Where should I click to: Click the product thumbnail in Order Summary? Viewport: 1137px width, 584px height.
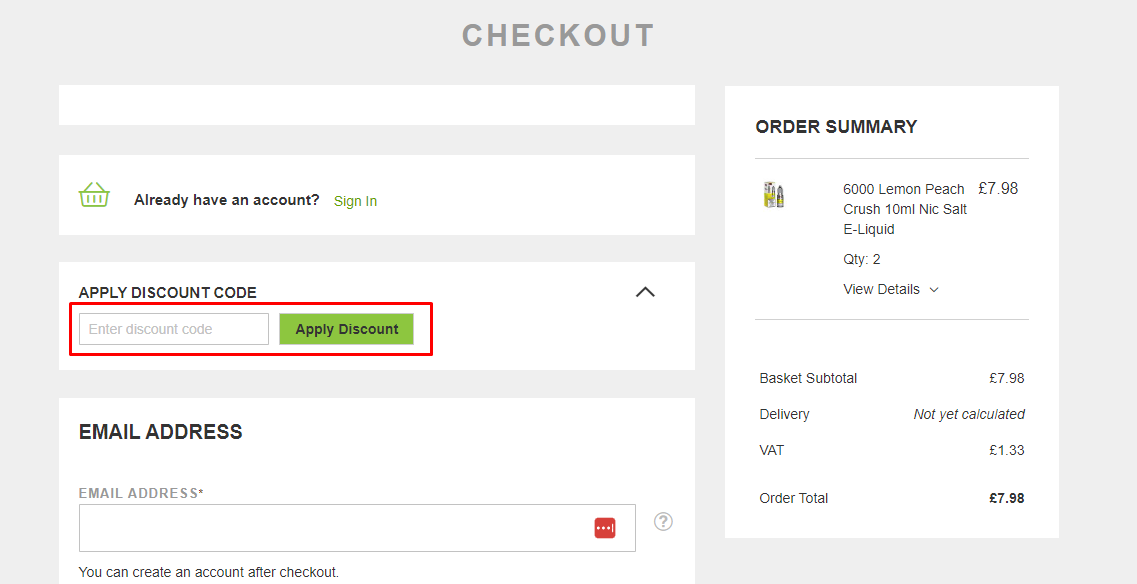(773, 194)
